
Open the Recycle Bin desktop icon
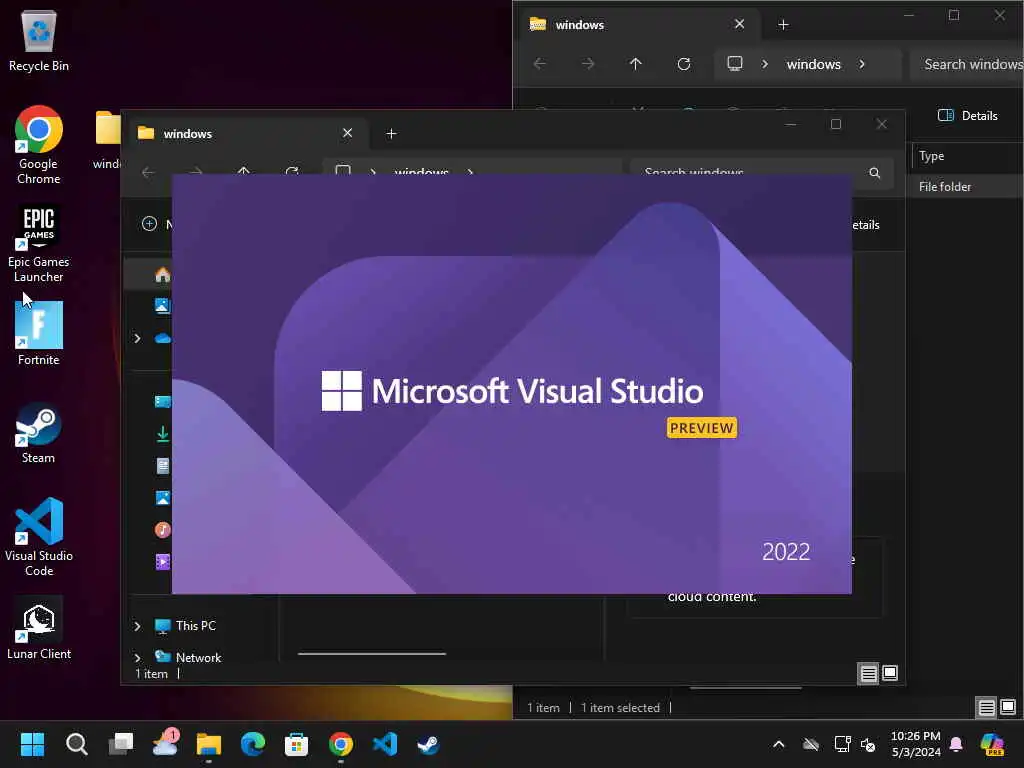point(39,40)
